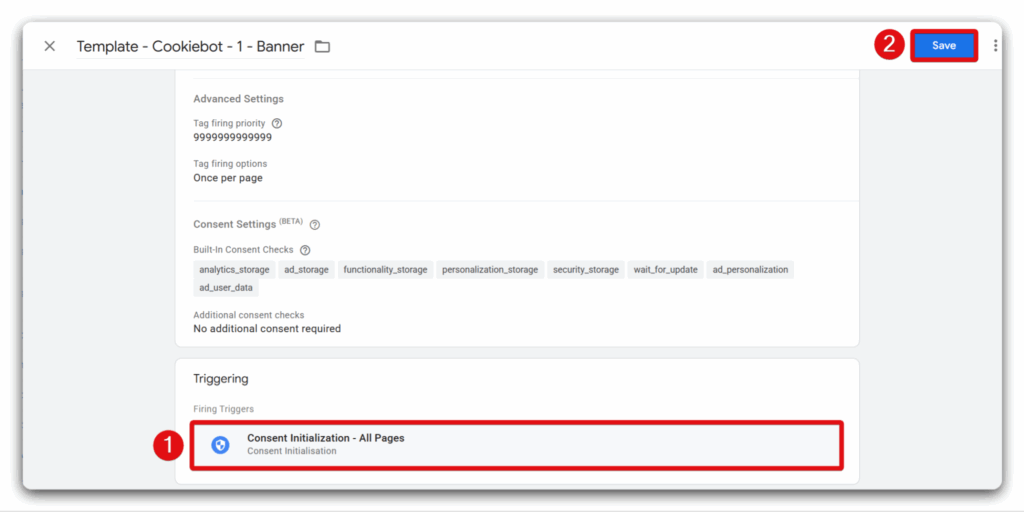This screenshot has width=1024, height=512.
Task: Open help icon beside Tag firing priority
Action: point(277,123)
